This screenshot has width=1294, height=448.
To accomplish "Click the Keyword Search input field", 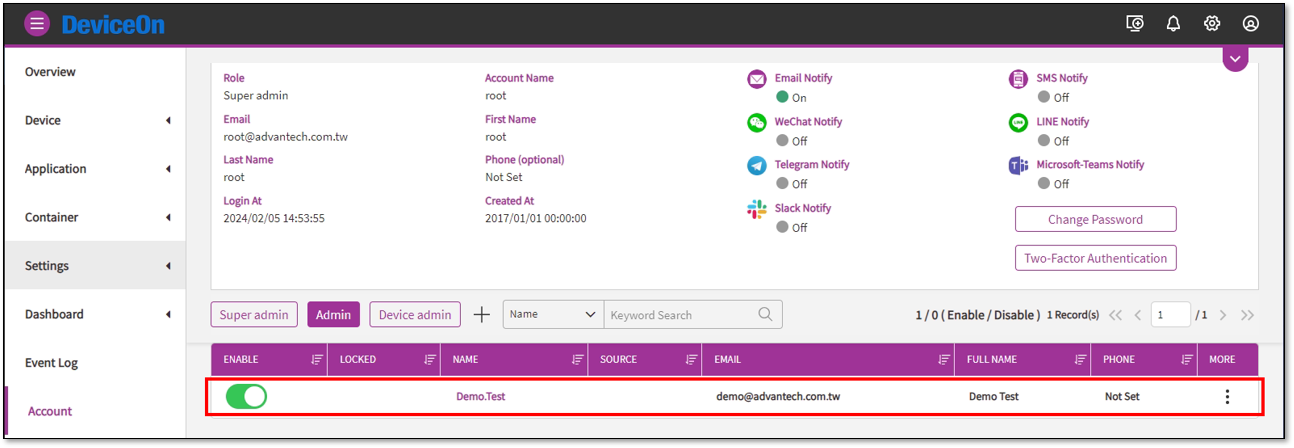I will (x=680, y=315).
